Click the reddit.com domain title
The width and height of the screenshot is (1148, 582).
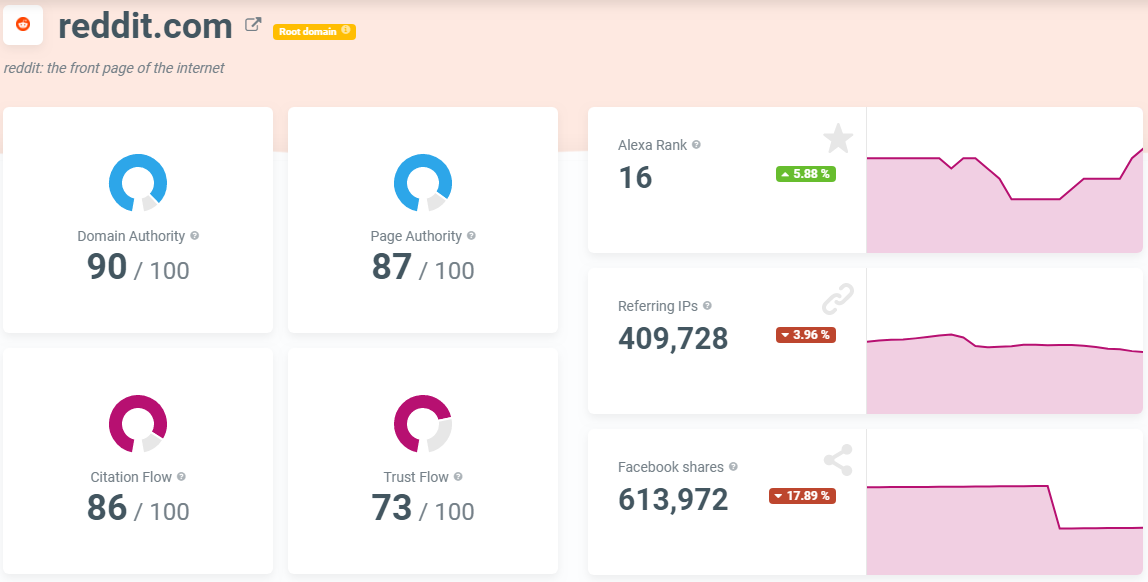145,26
